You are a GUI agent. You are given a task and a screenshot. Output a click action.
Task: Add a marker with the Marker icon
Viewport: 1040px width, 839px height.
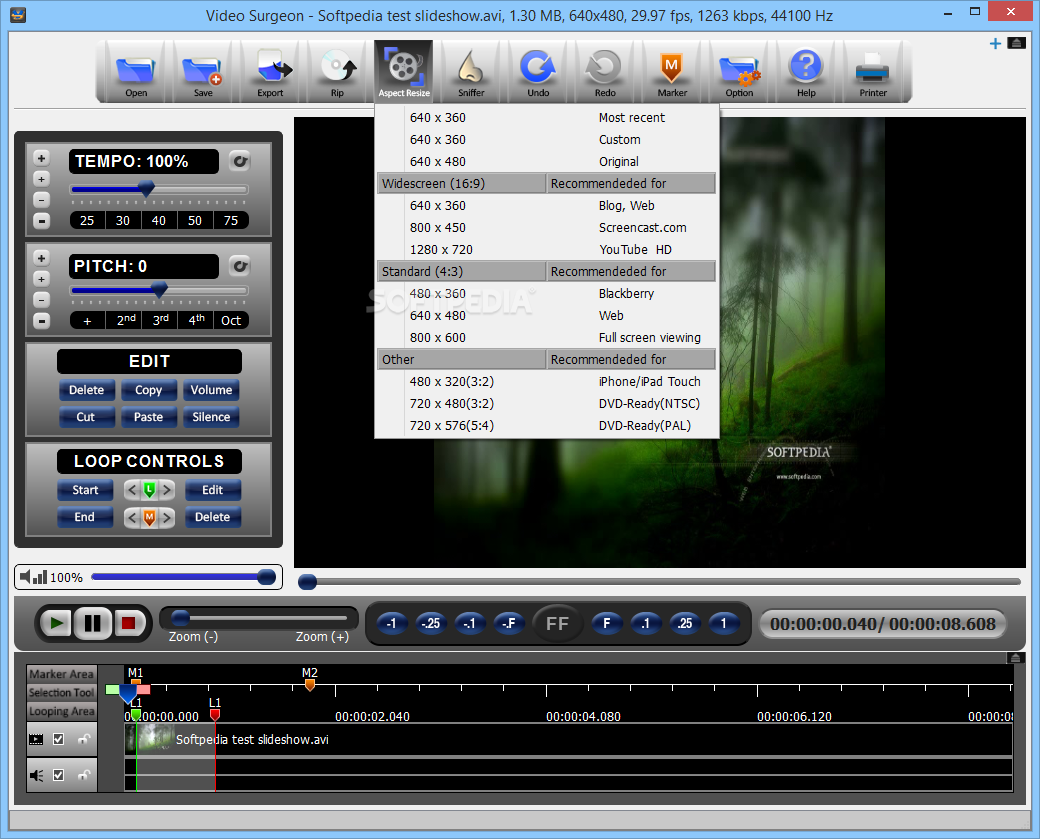(x=672, y=72)
